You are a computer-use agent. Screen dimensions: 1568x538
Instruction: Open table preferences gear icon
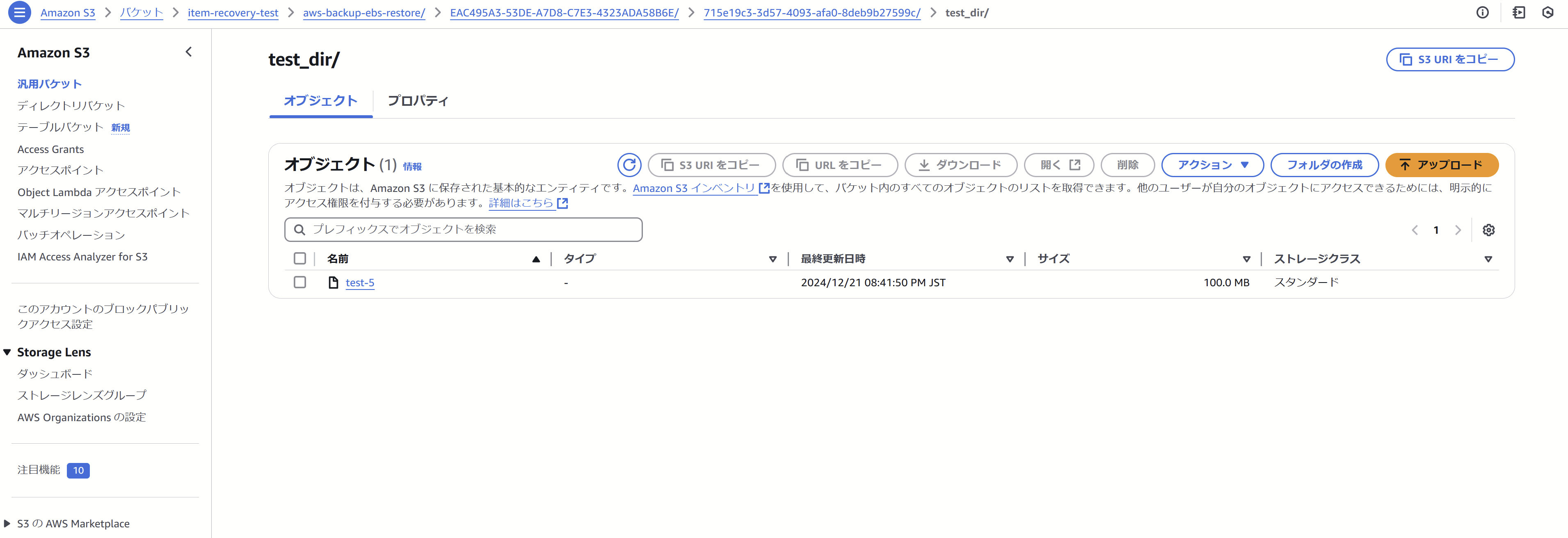tap(1488, 230)
